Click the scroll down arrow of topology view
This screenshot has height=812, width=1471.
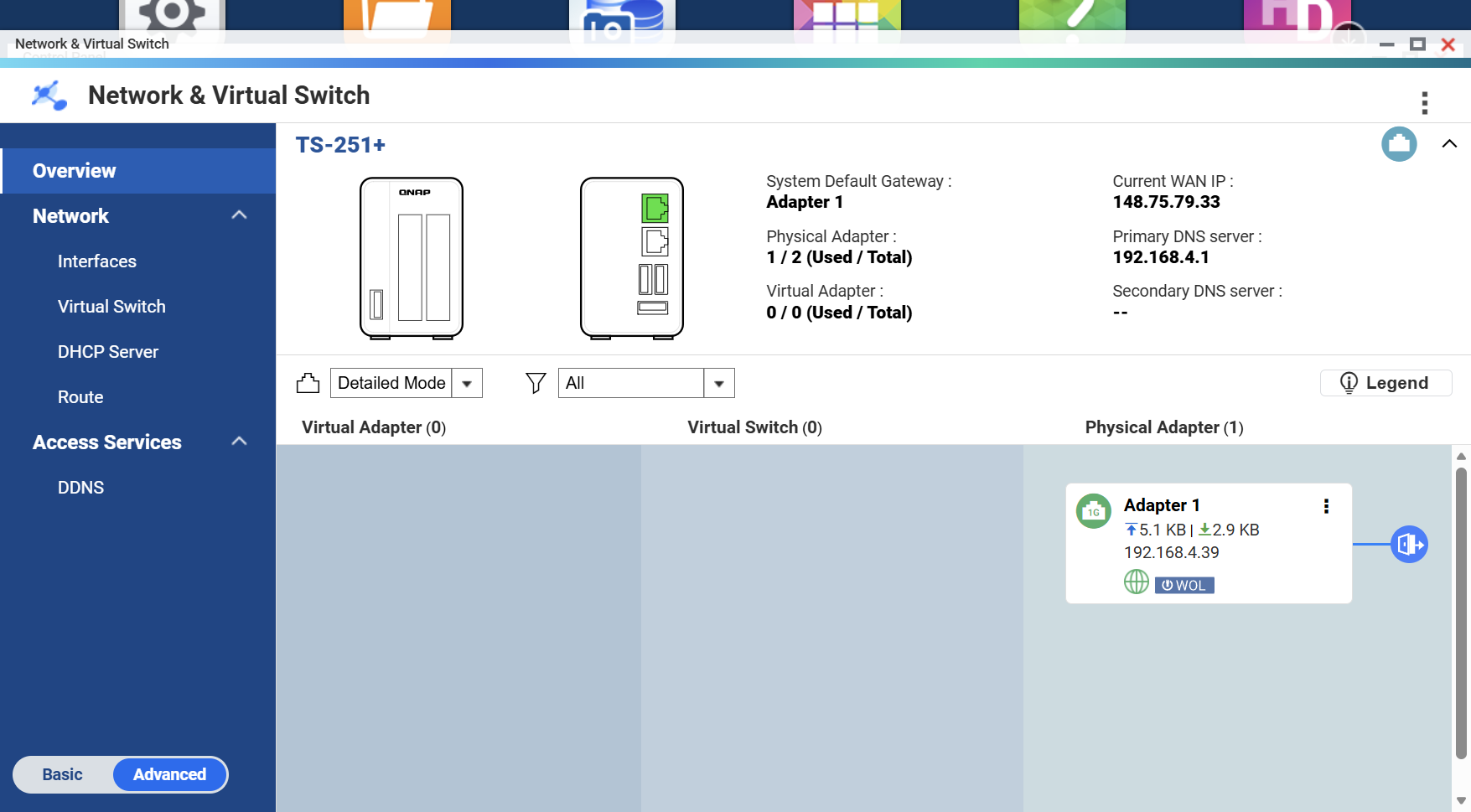[x=1461, y=801]
